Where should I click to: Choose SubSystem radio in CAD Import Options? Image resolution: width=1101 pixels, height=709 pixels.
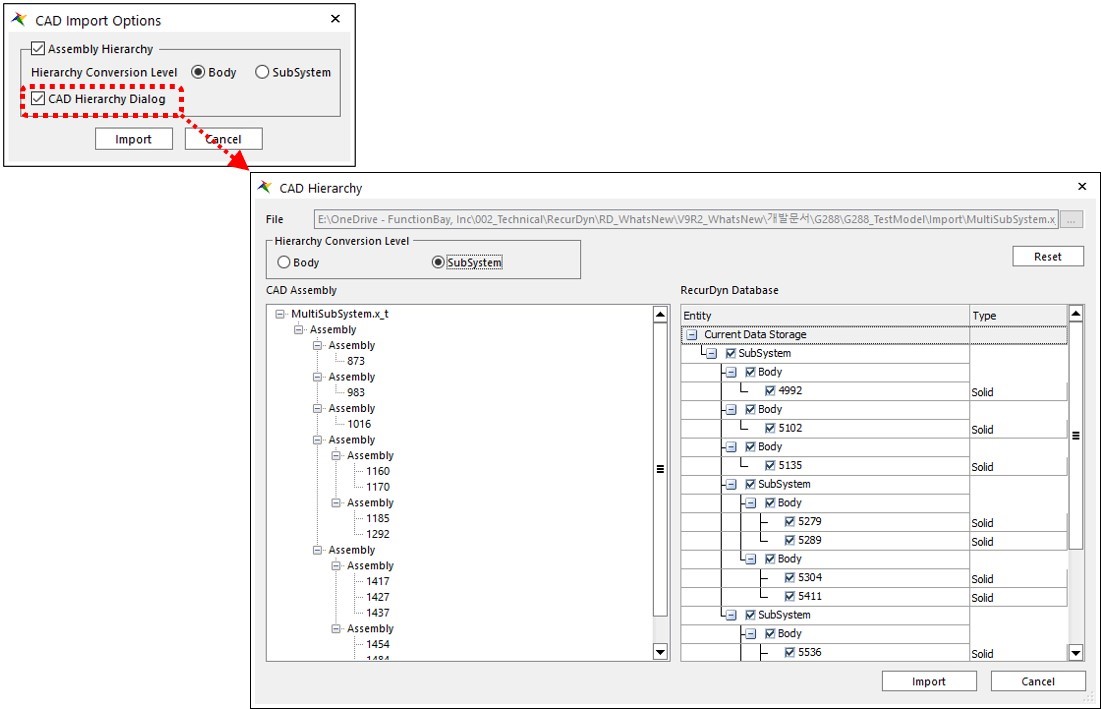(262, 72)
